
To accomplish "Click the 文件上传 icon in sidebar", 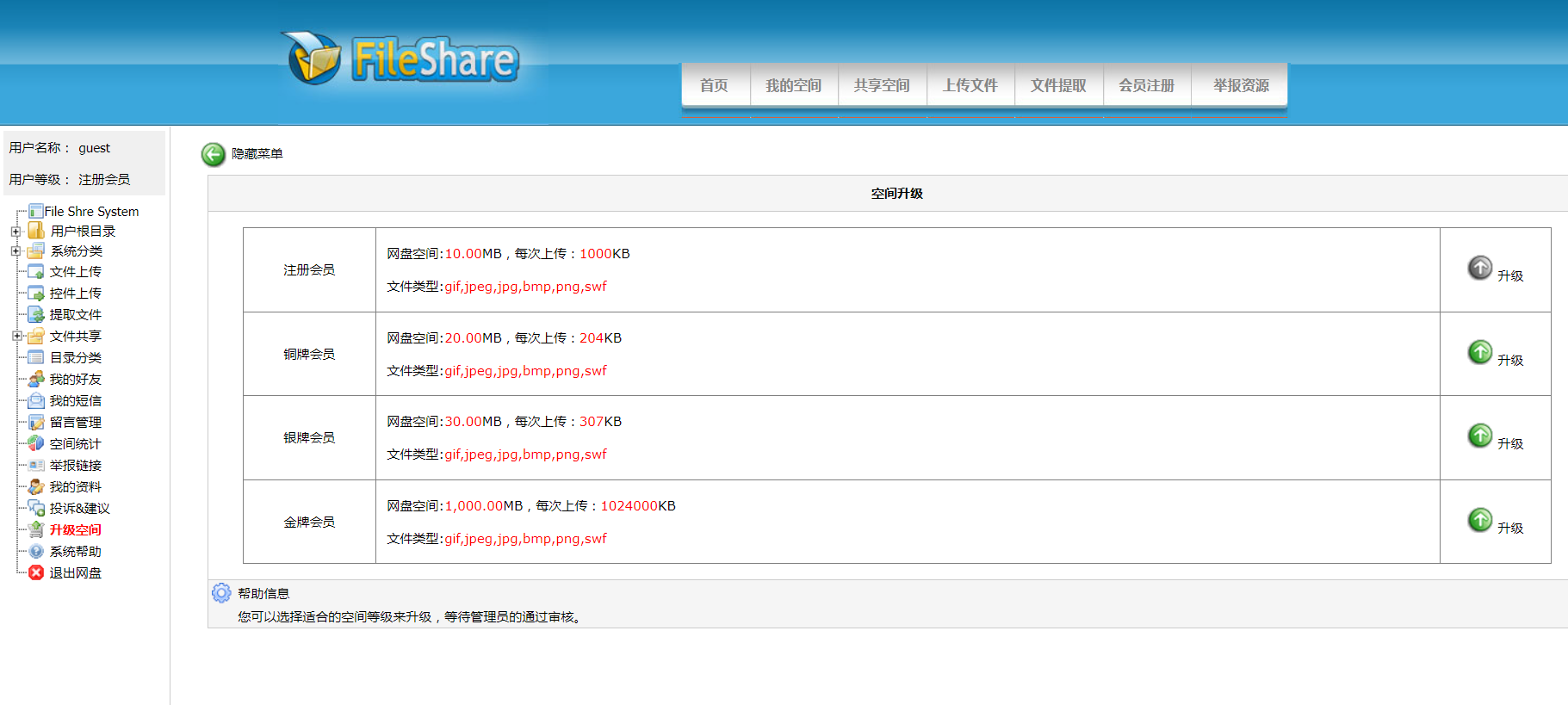I will point(35,272).
